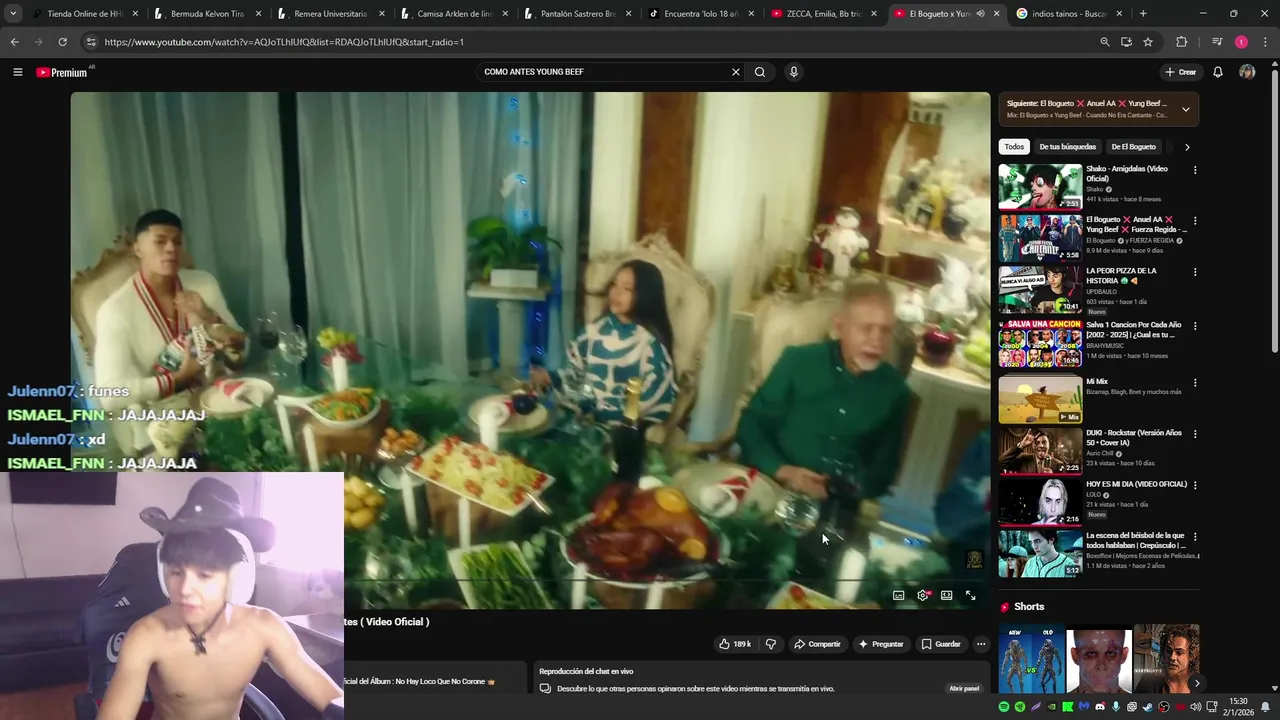Open options for HOY ES MI DIA video
Image resolution: width=1280 pixels, height=720 pixels.
1194,485
